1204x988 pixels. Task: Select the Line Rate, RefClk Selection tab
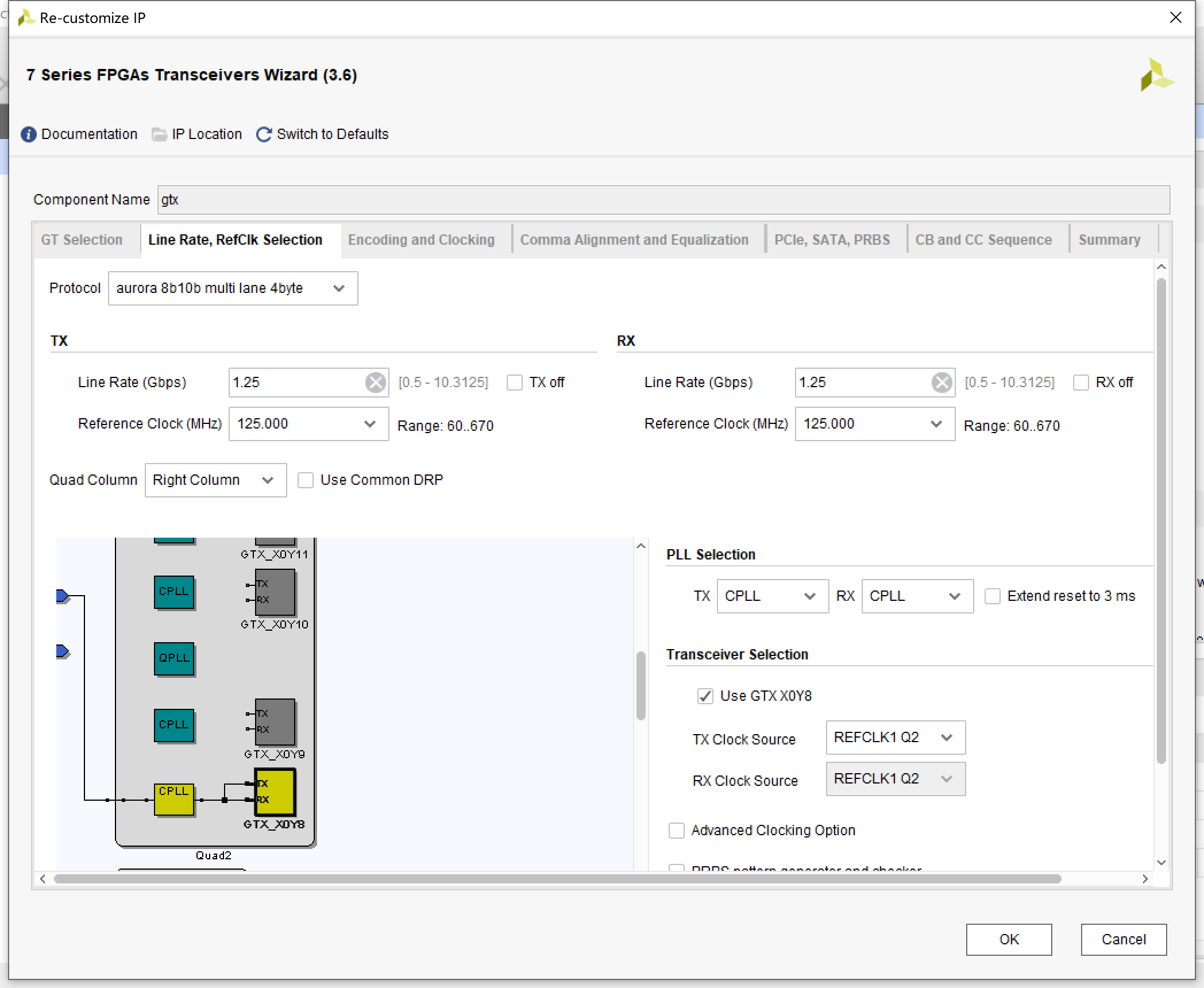pos(236,240)
